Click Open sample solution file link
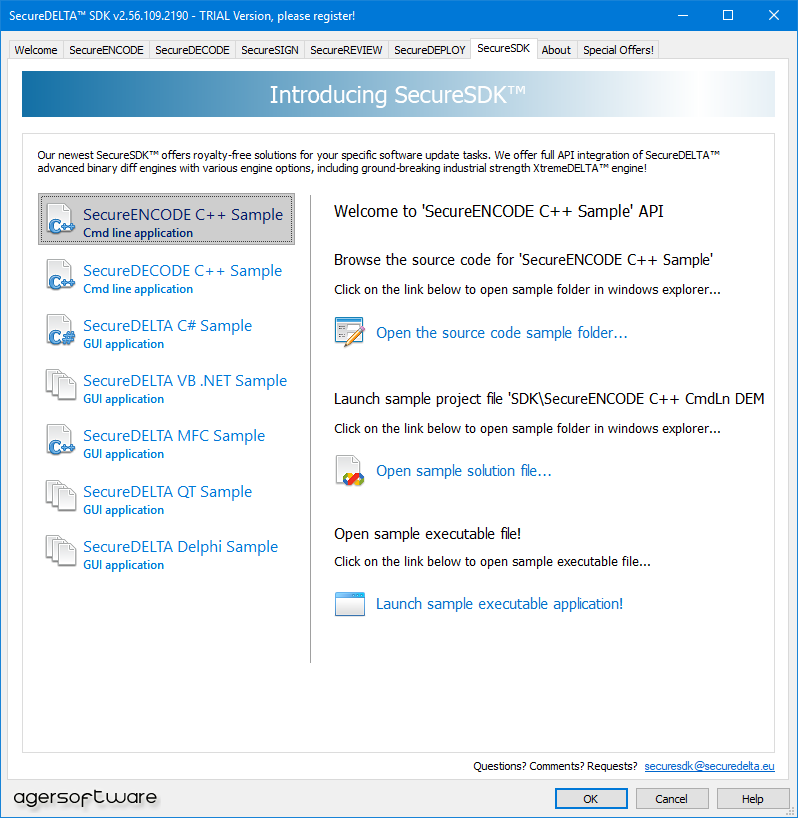 pyautogui.click(x=464, y=471)
